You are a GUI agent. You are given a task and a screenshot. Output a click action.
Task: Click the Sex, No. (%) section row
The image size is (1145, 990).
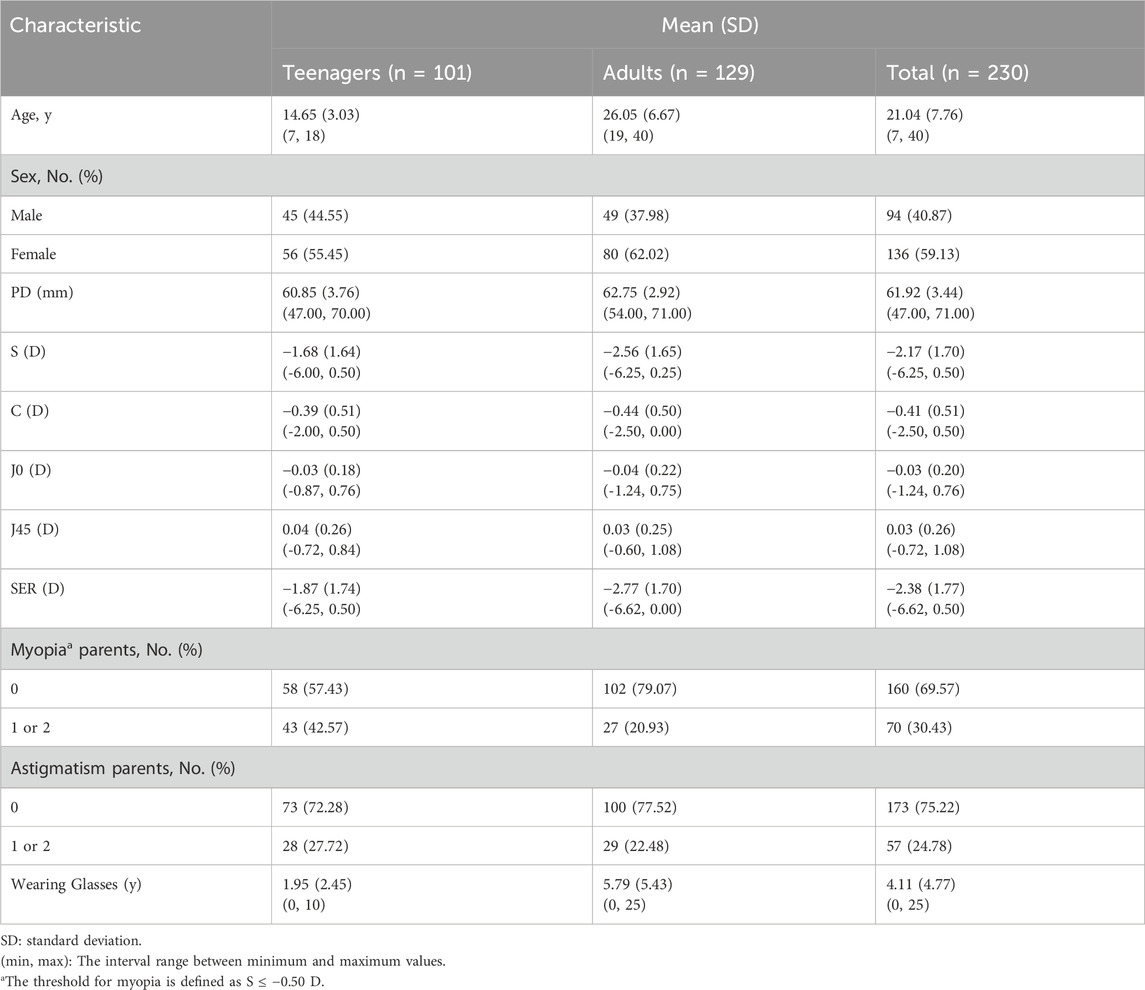(x=61, y=176)
